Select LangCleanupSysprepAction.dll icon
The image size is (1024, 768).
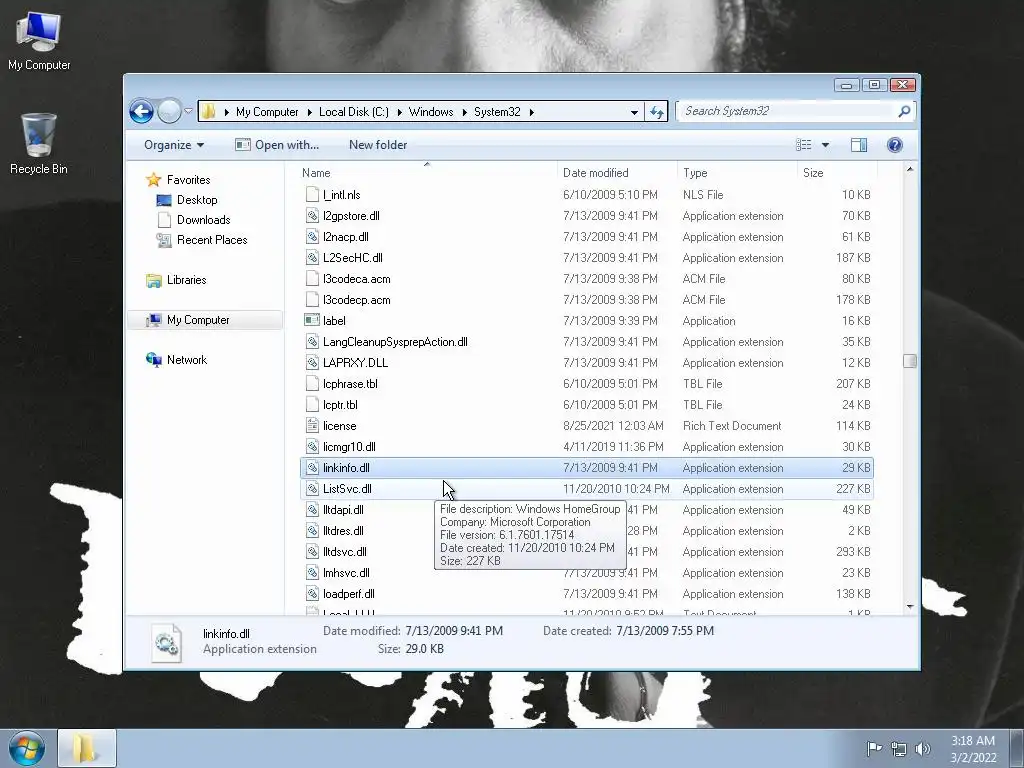[x=312, y=342]
